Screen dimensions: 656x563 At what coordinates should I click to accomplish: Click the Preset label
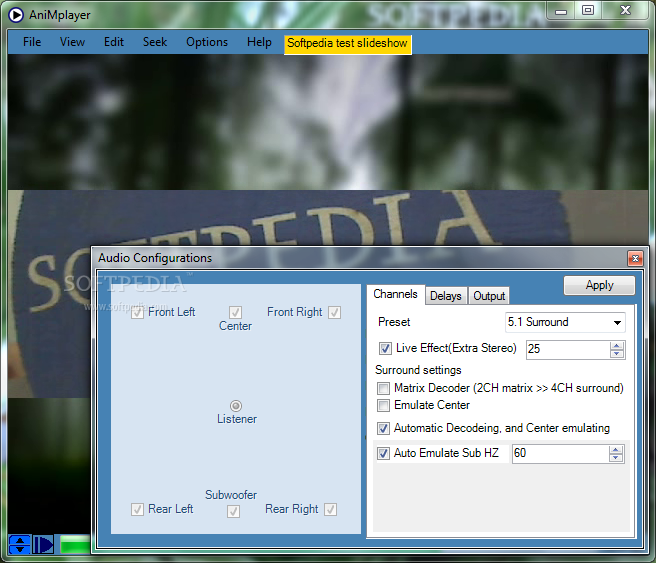tap(394, 322)
